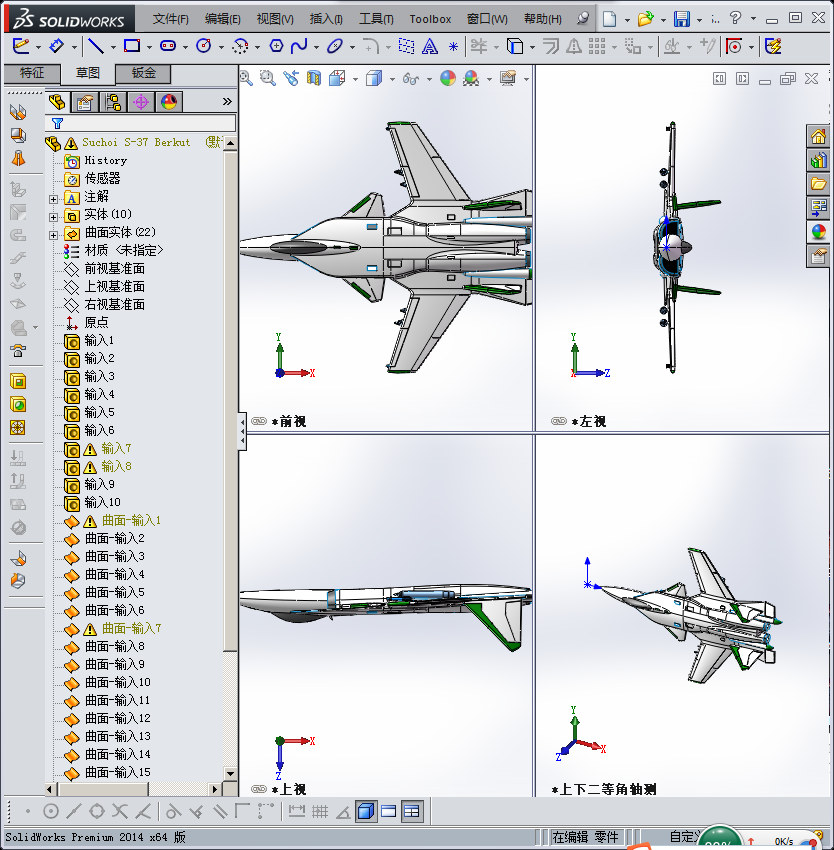Select the Line sketch tool

point(96,47)
